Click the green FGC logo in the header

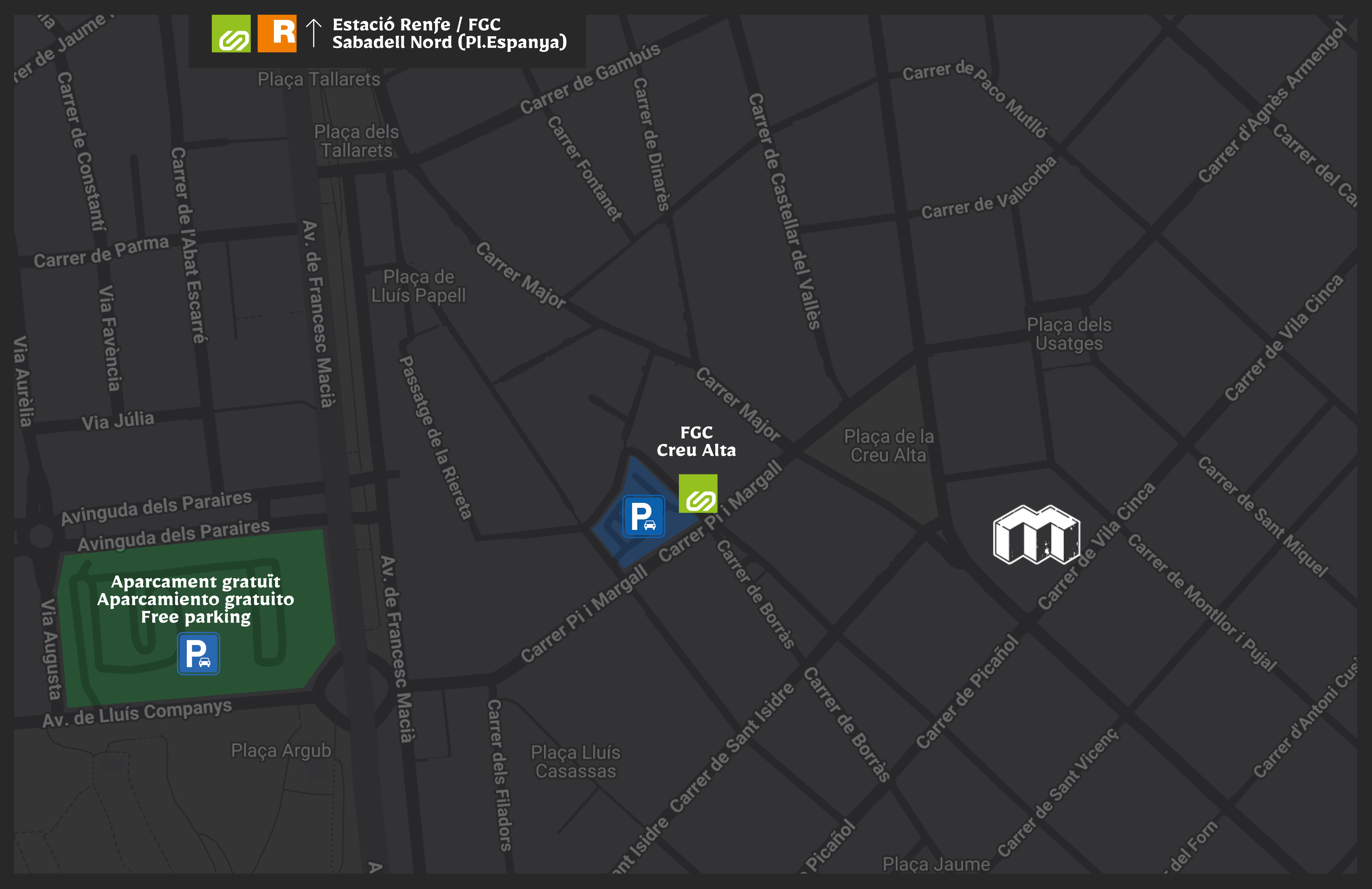click(231, 33)
